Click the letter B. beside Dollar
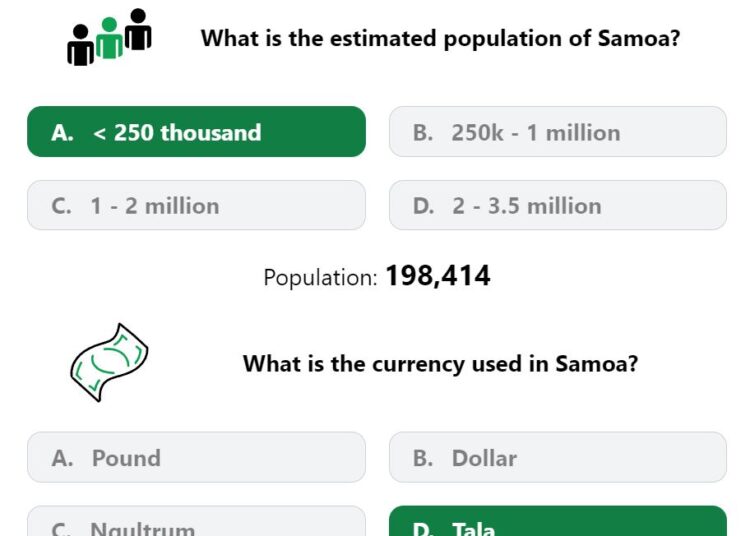This screenshot has height=536, width=750. click(423, 458)
